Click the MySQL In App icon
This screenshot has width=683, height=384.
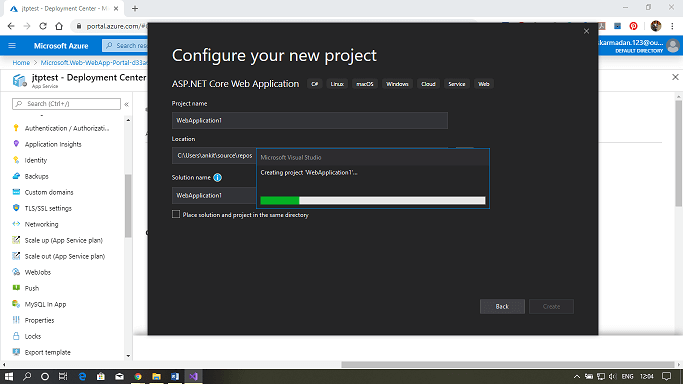[x=16, y=304]
